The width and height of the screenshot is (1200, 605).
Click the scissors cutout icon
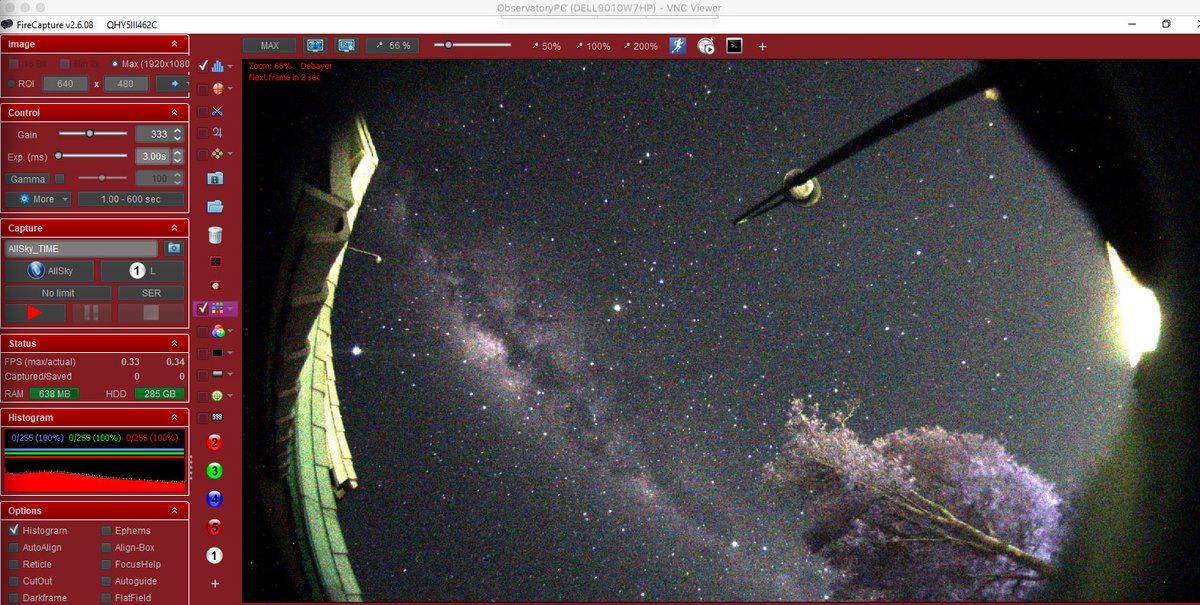216,111
